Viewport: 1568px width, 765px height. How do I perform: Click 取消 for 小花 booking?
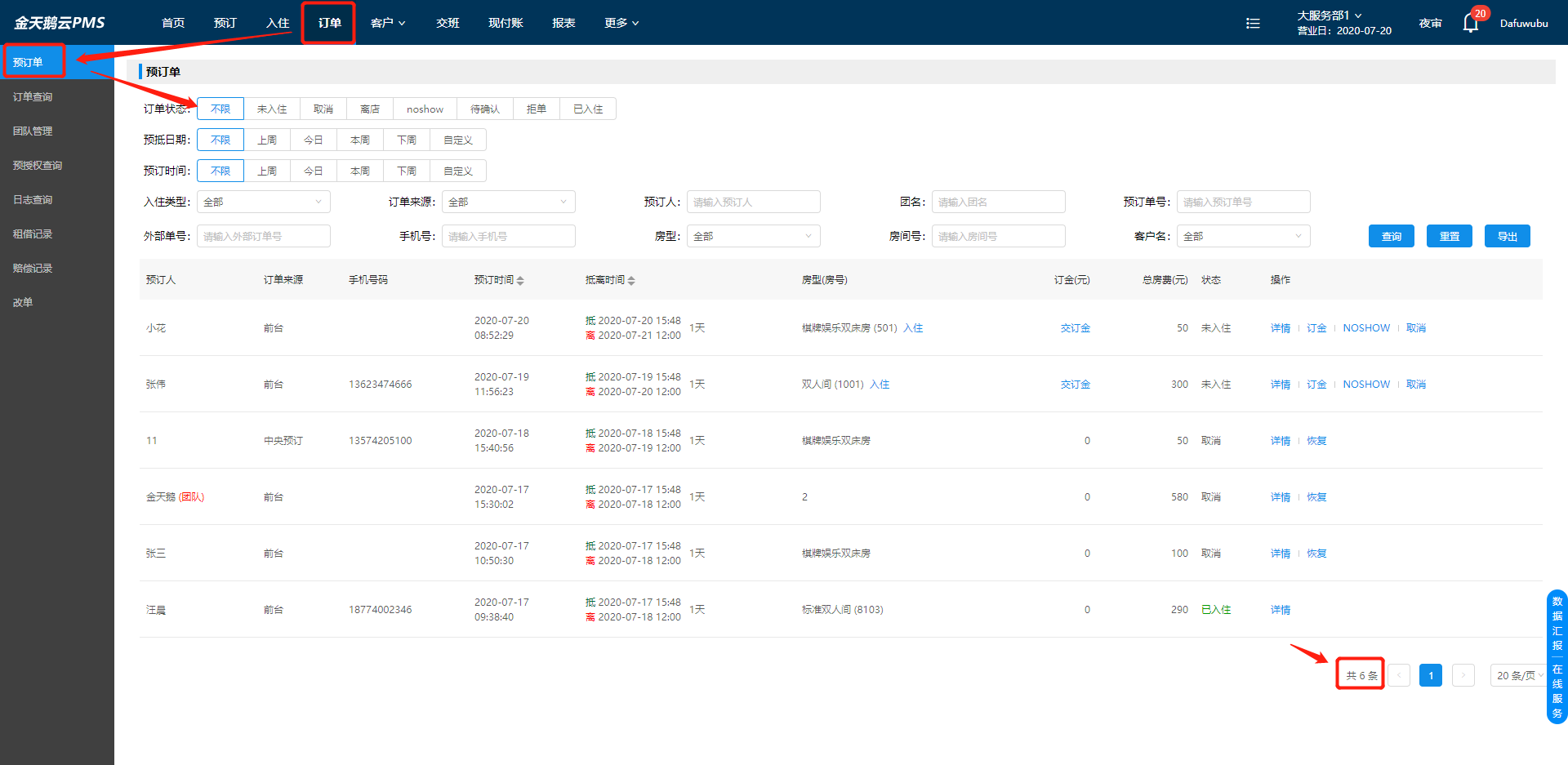coord(1416,328)
